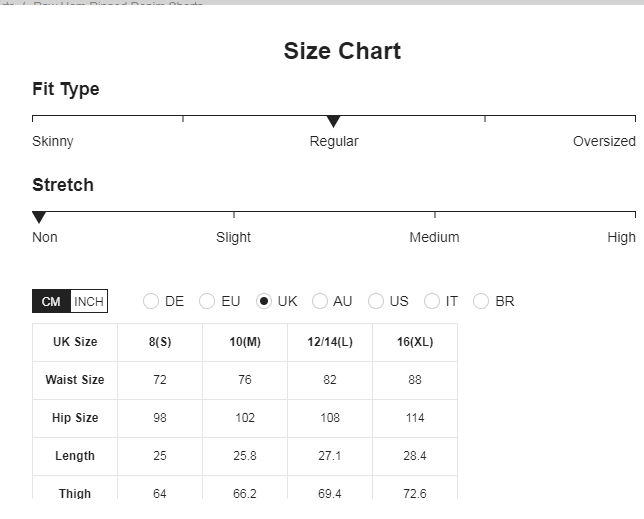Select the DE size region radio button

click(151, 301)
